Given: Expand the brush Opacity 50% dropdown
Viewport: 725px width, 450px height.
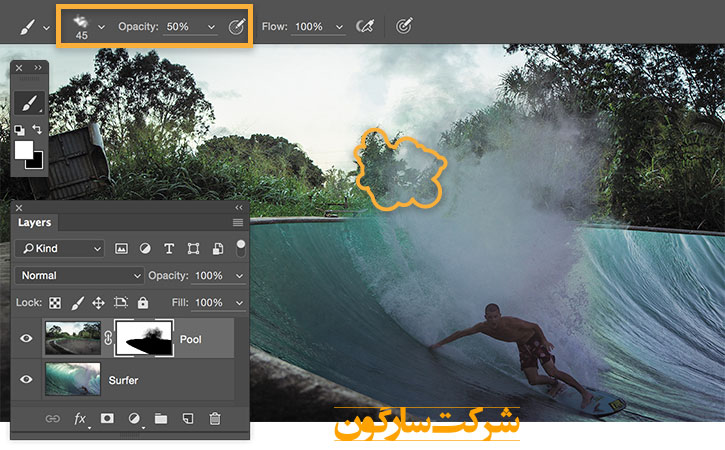Looking at the screenshot, I should click(x=210, y=26).
